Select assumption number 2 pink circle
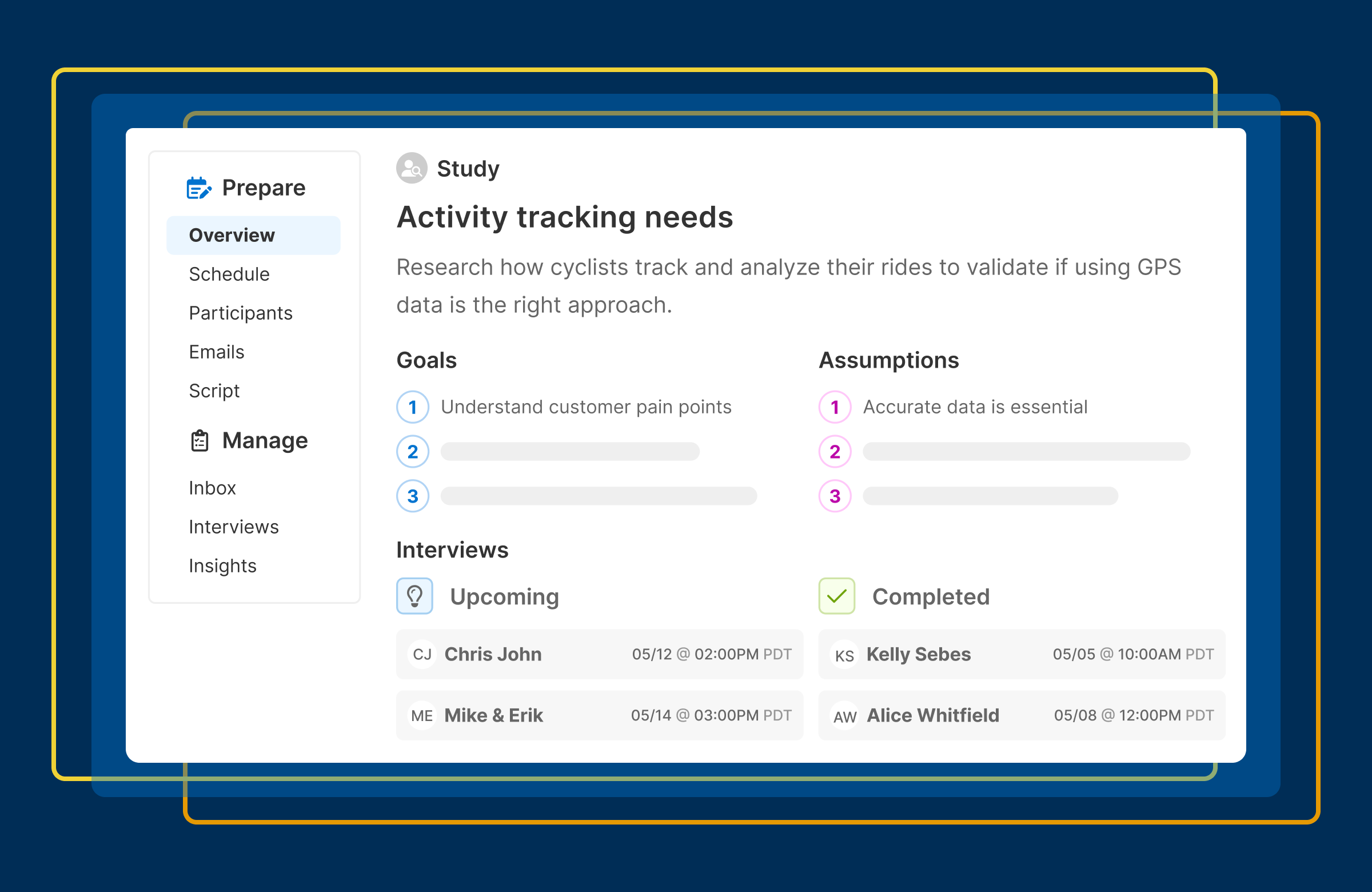 pos(835,452)
